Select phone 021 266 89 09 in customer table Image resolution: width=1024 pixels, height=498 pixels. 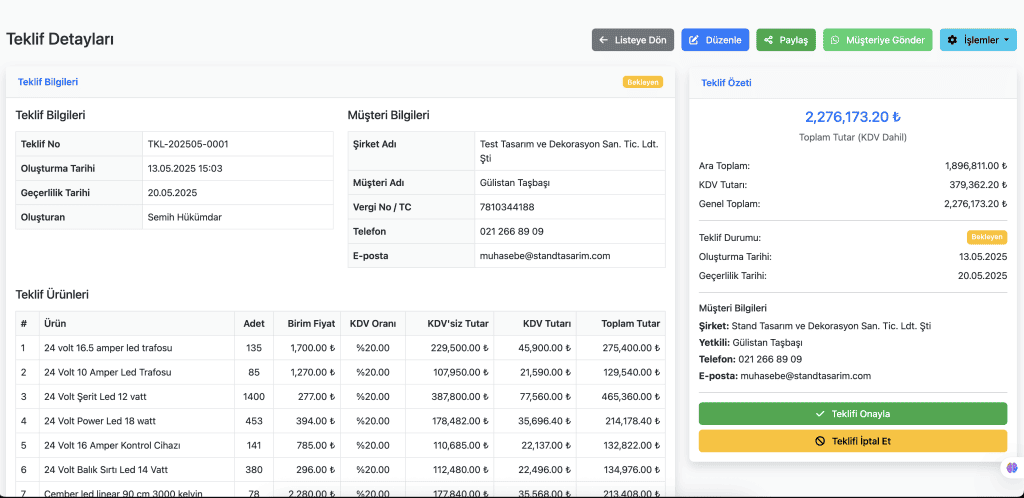point(512,231)
